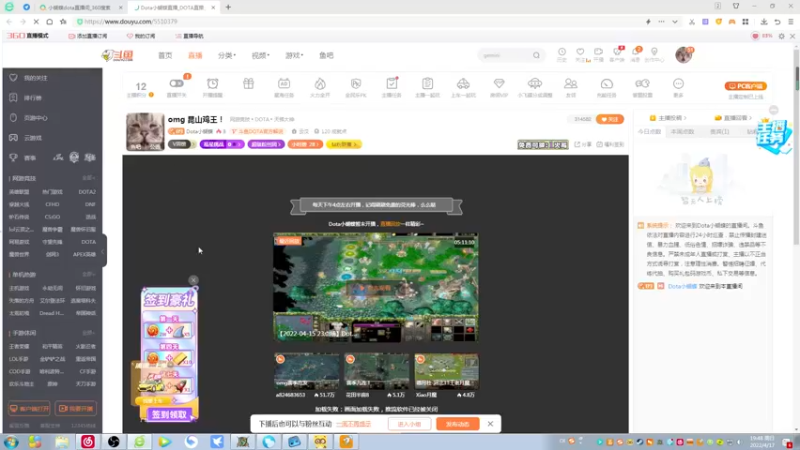Open the two-people 友邻 icon
The width and height of the screenshot is (800, 450).
tap(570, 84)
